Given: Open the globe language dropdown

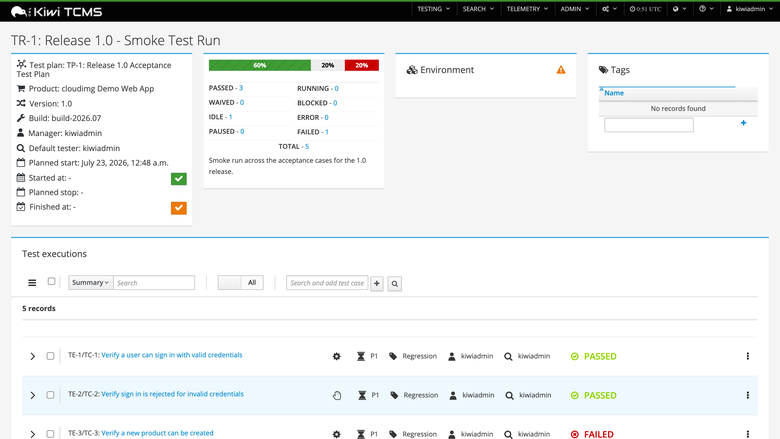Looking at the screenshot, I should coord(680,9).
